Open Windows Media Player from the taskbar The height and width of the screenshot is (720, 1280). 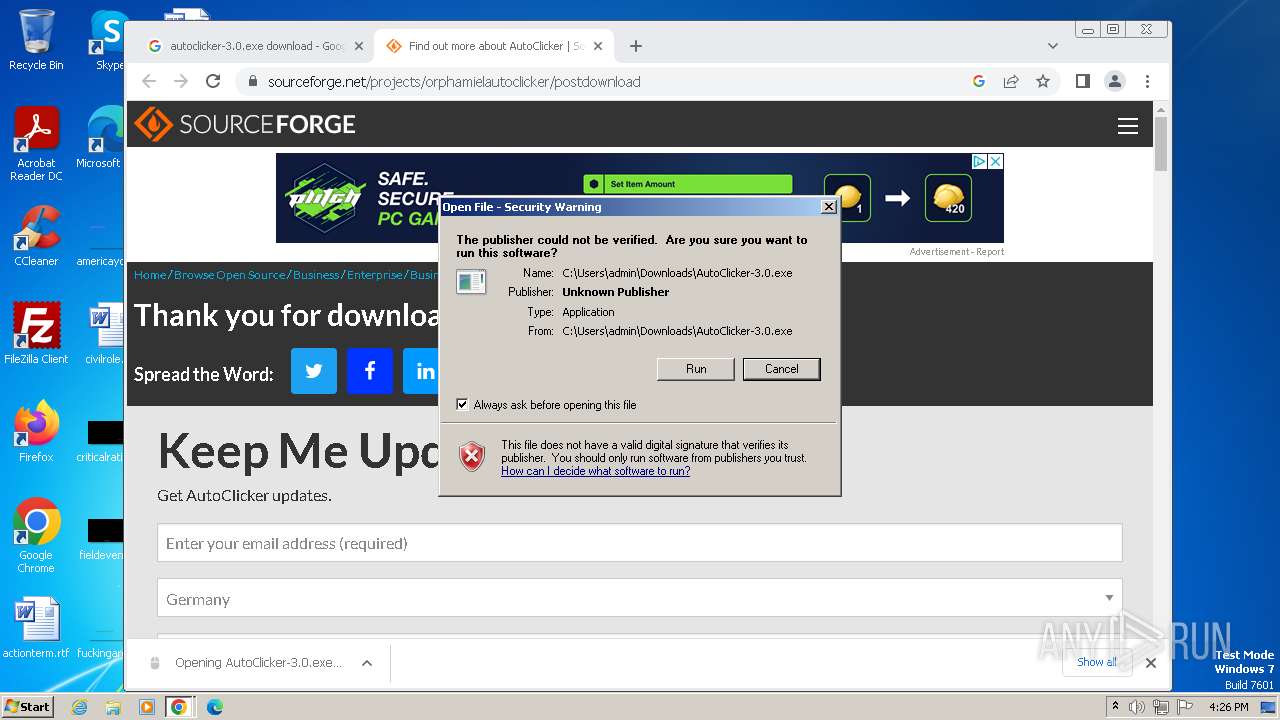146,707
